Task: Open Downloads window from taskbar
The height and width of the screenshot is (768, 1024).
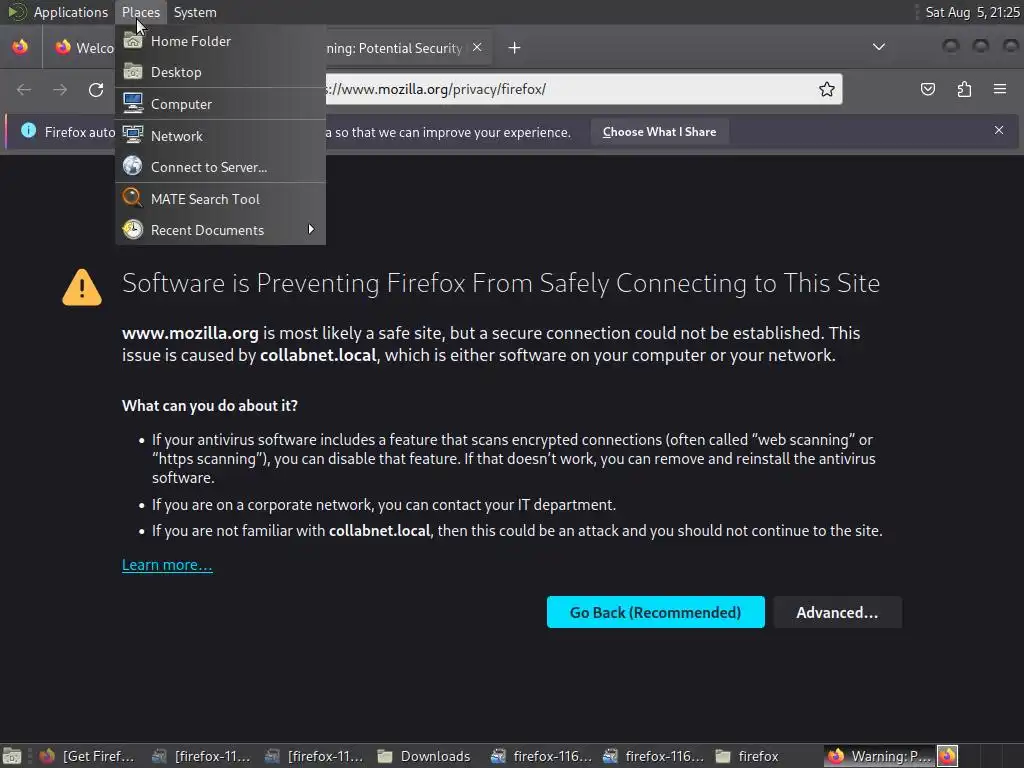Action: tap(424, 756)
